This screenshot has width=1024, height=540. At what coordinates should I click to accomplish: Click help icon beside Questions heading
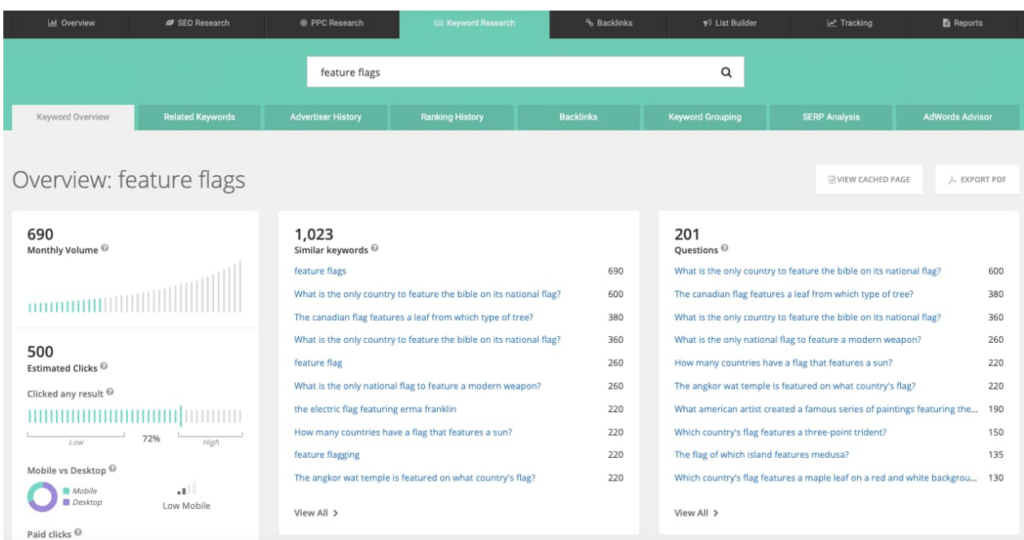[x=724, y=248]
